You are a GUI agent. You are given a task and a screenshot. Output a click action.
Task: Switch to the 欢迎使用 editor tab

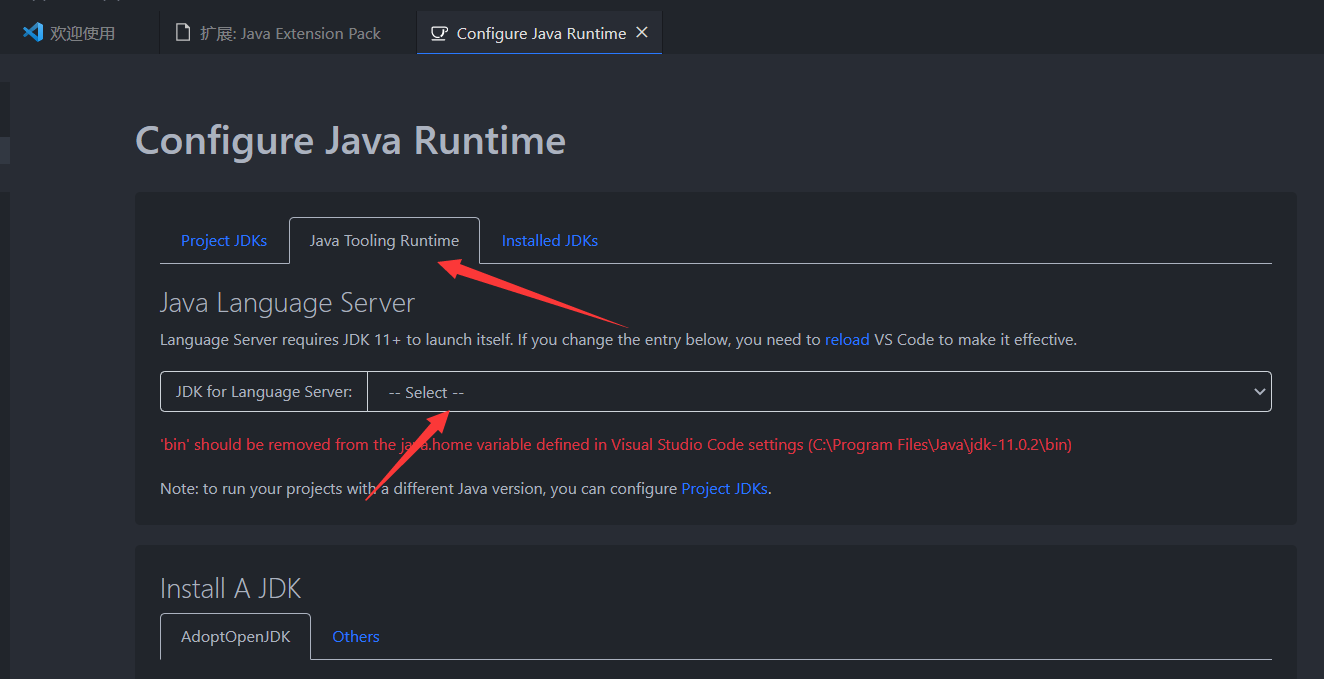[80, 33]
